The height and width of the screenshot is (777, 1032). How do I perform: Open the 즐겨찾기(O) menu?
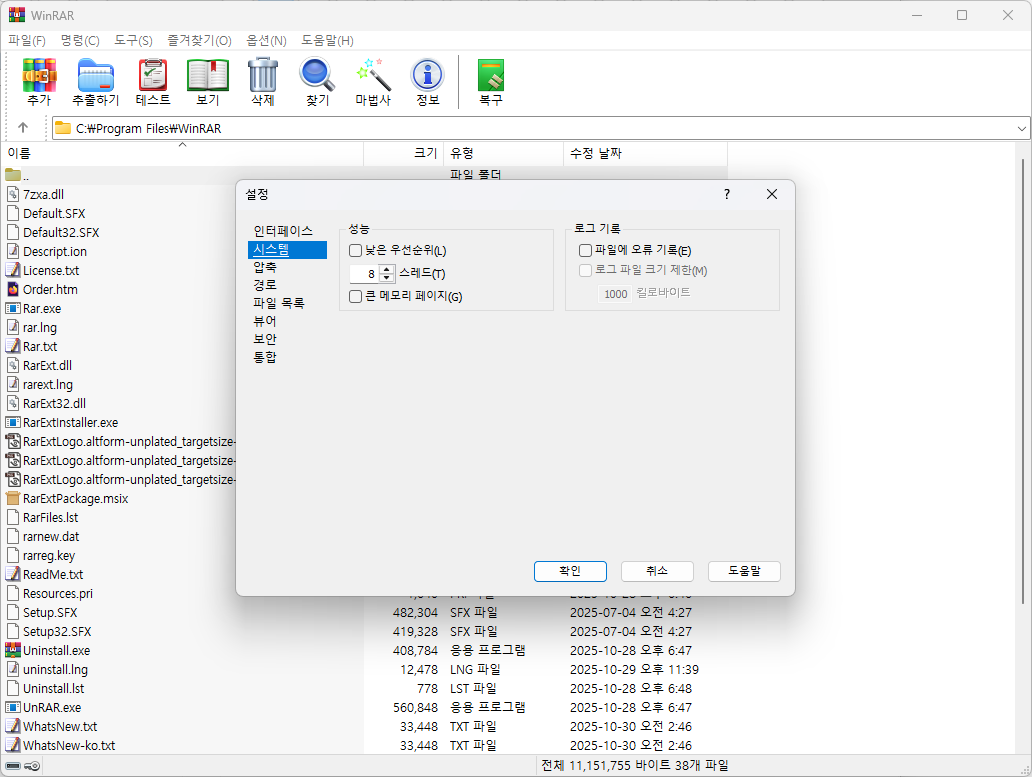(x=199, y=41)
